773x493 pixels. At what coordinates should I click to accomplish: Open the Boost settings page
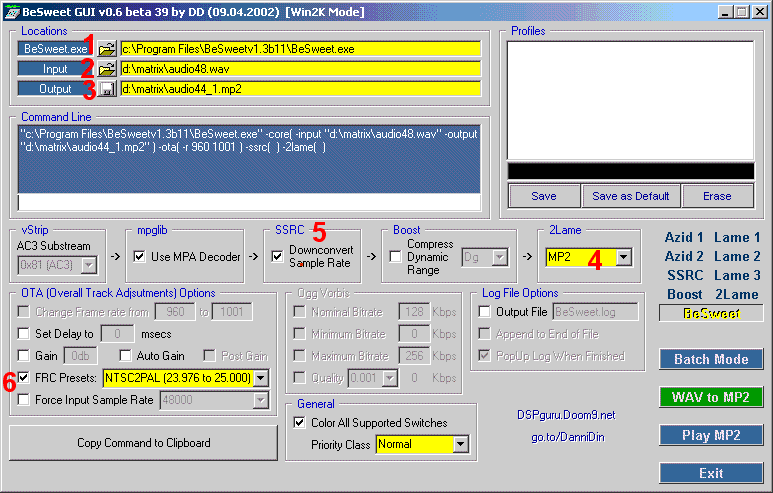685,294
